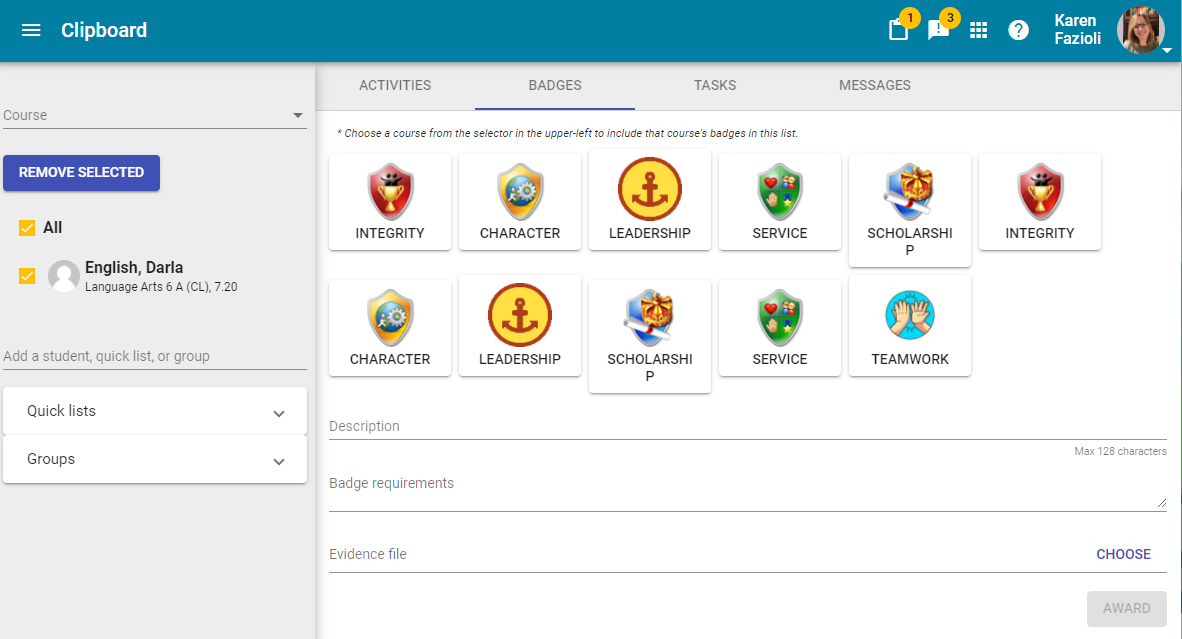Uncheck the English, Darla checkbox
The image size is (1182, 639).
coord(27,276)
